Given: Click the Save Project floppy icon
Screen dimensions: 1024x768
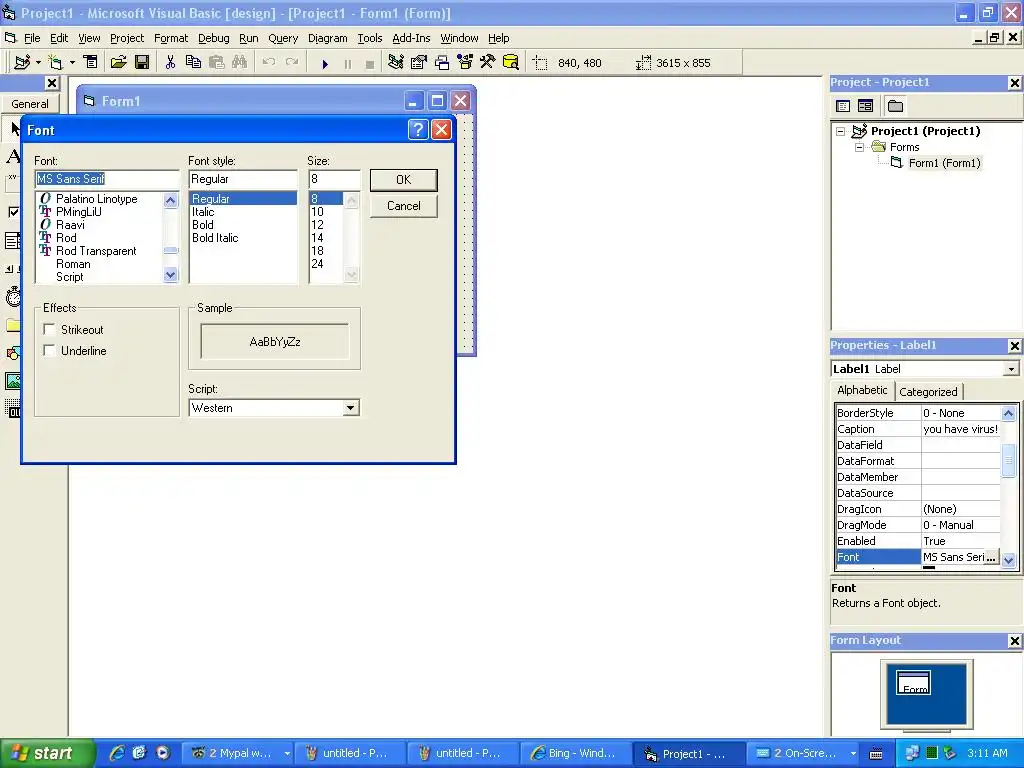Looking at the screenshot, I should click(x=142, y=63).
